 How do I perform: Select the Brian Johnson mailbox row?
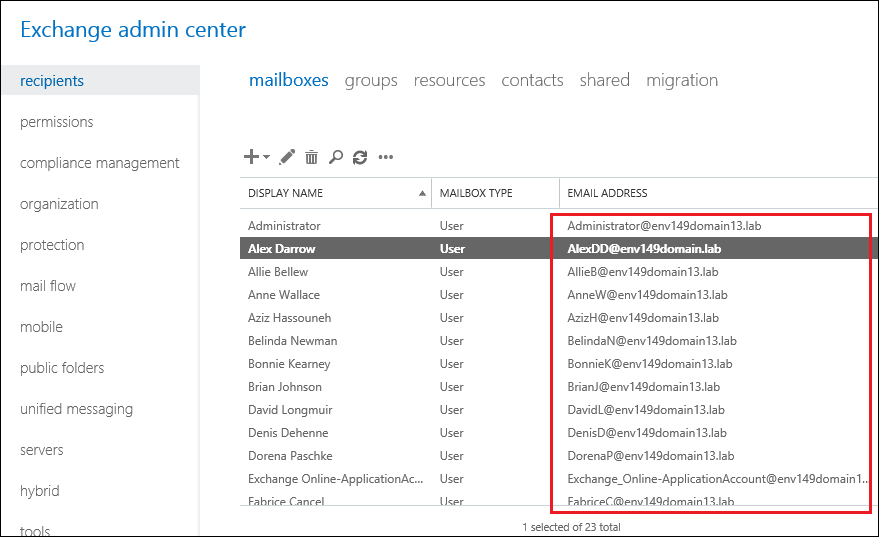[558, 386]
